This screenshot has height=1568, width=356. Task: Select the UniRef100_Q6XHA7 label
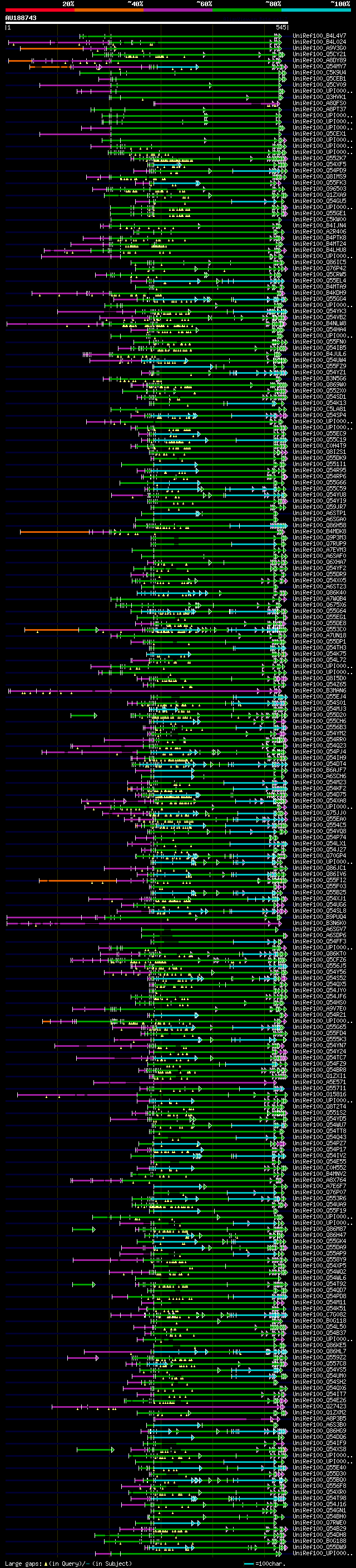pos(319,562)
